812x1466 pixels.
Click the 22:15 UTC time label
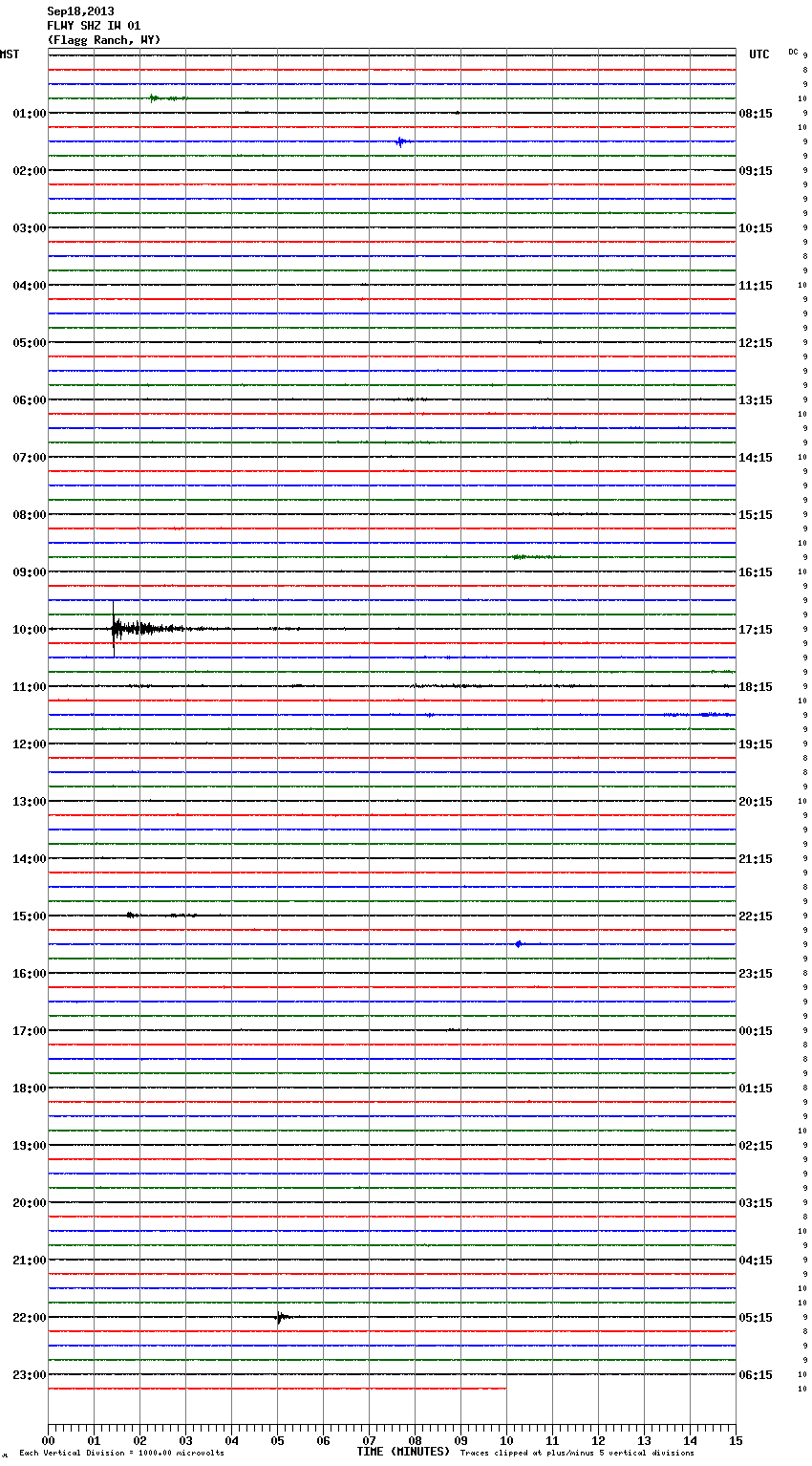(756, 916)
